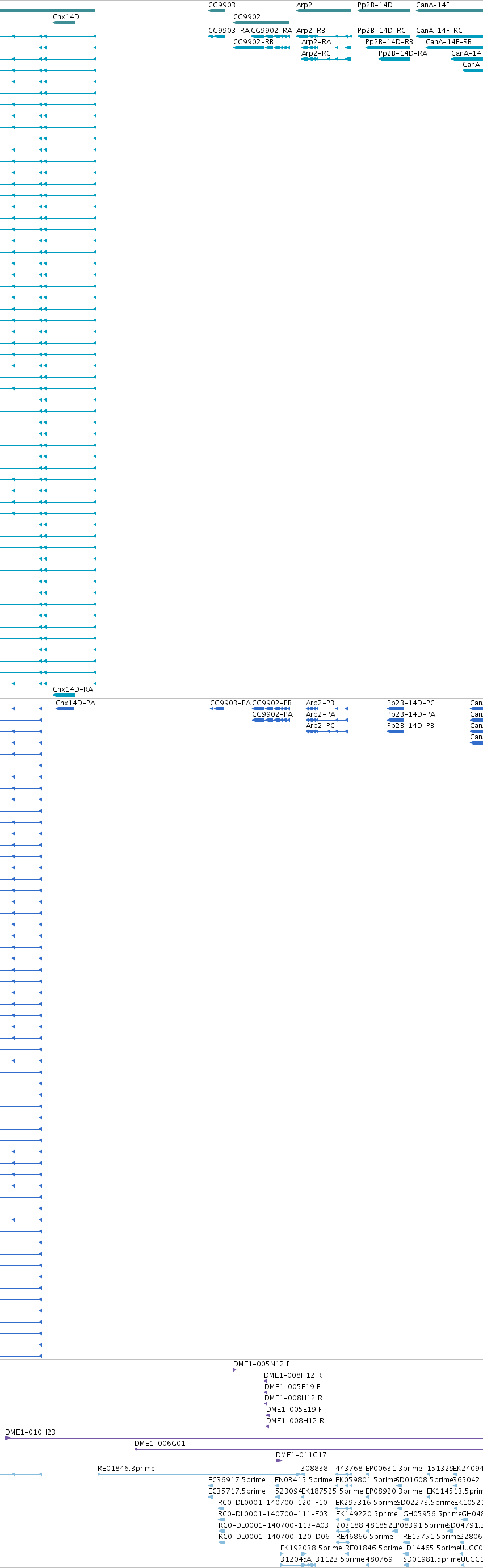
Task: Click the RE01846.5prime EST label
Action: (373, 1548)
